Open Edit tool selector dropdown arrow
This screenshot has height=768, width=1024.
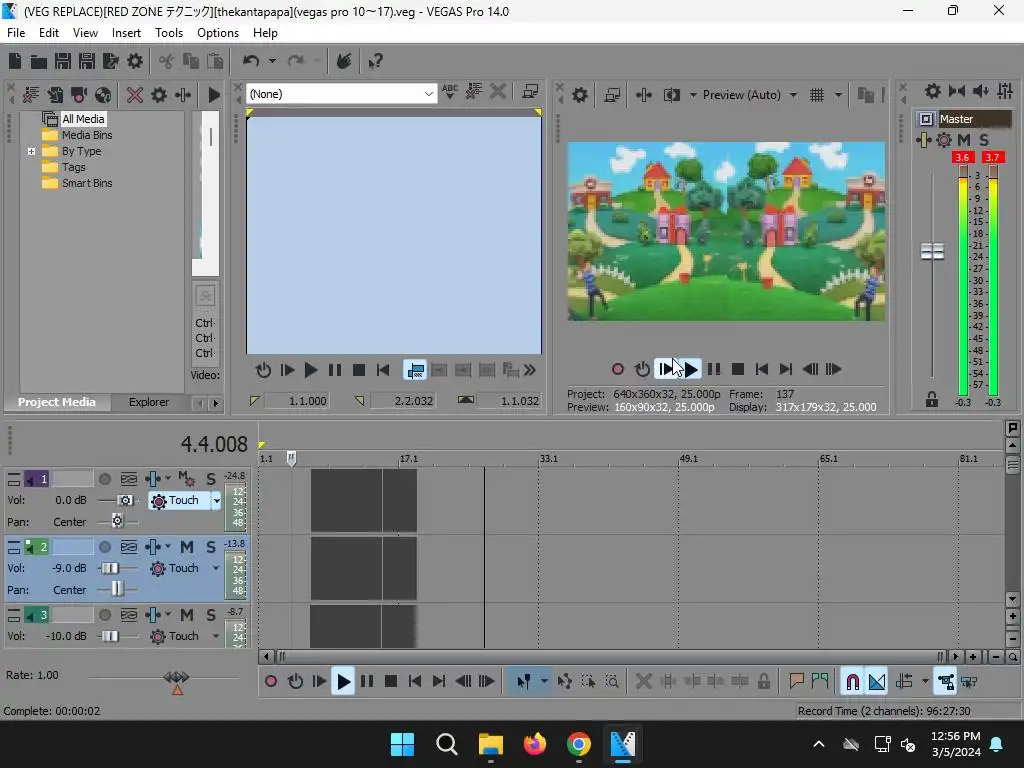point(544,682)
